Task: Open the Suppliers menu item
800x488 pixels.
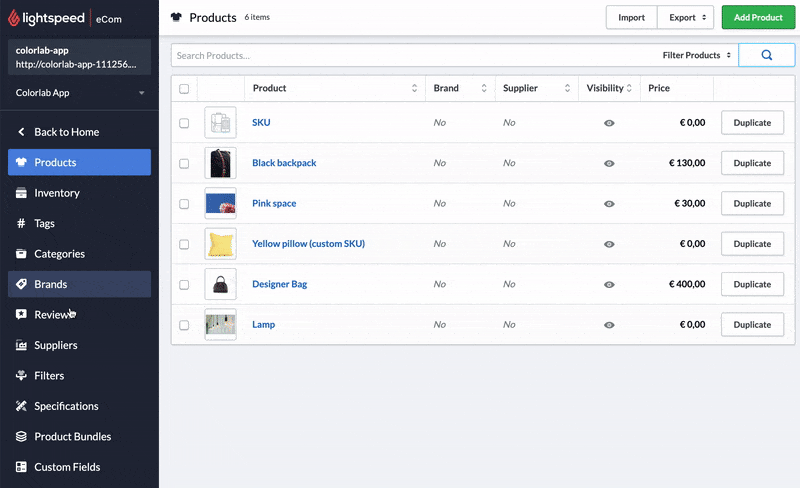Action: 80,345
